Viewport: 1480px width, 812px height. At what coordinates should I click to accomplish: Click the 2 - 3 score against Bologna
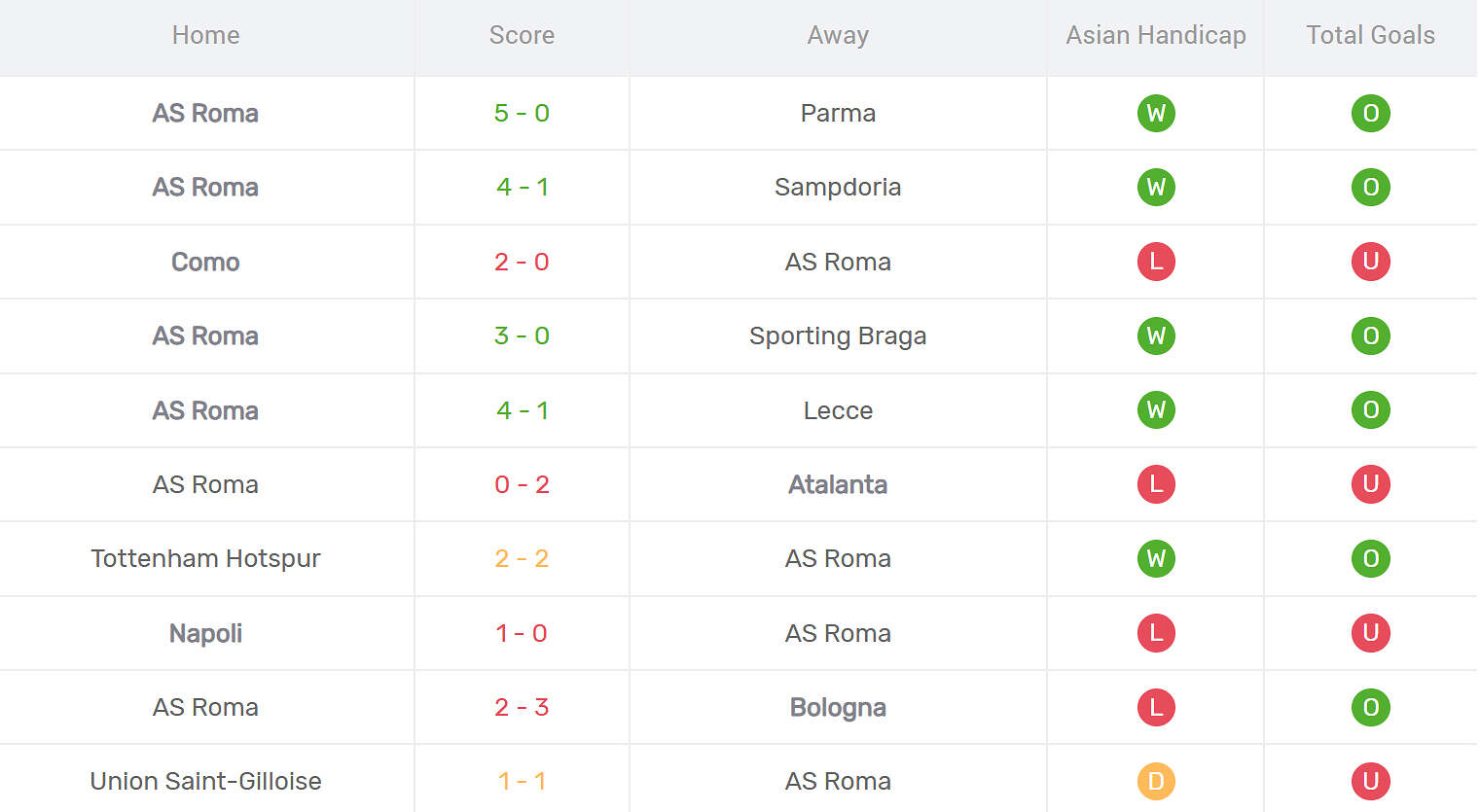522,707
